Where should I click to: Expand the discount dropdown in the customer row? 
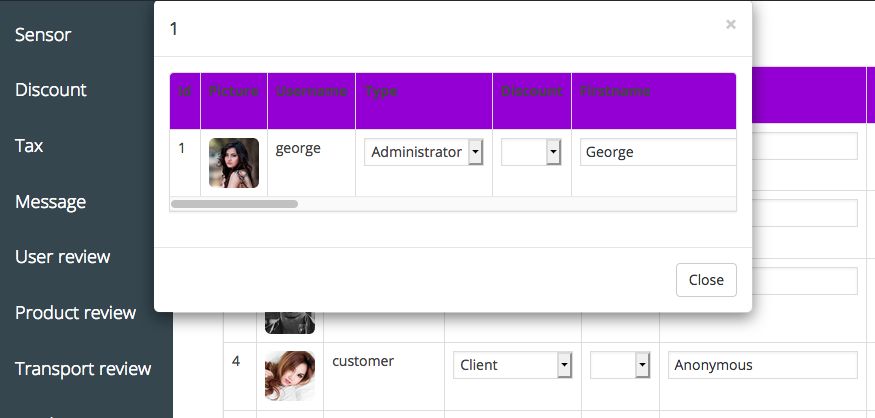(x=620, y=366)
